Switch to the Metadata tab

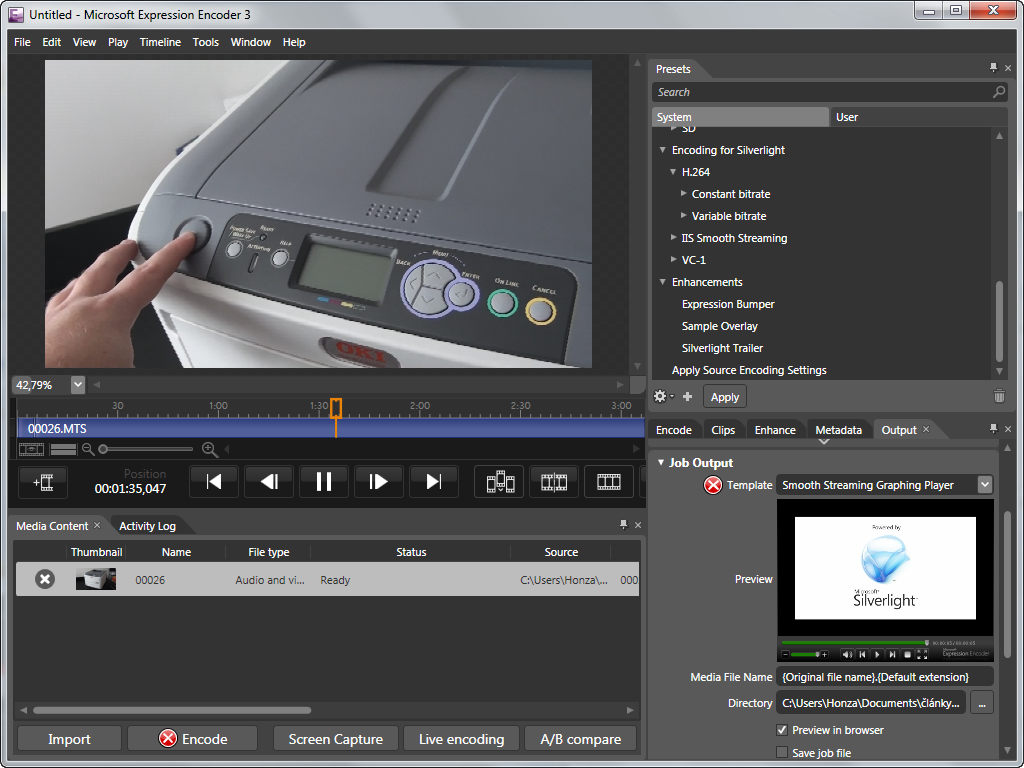(838, 430)
